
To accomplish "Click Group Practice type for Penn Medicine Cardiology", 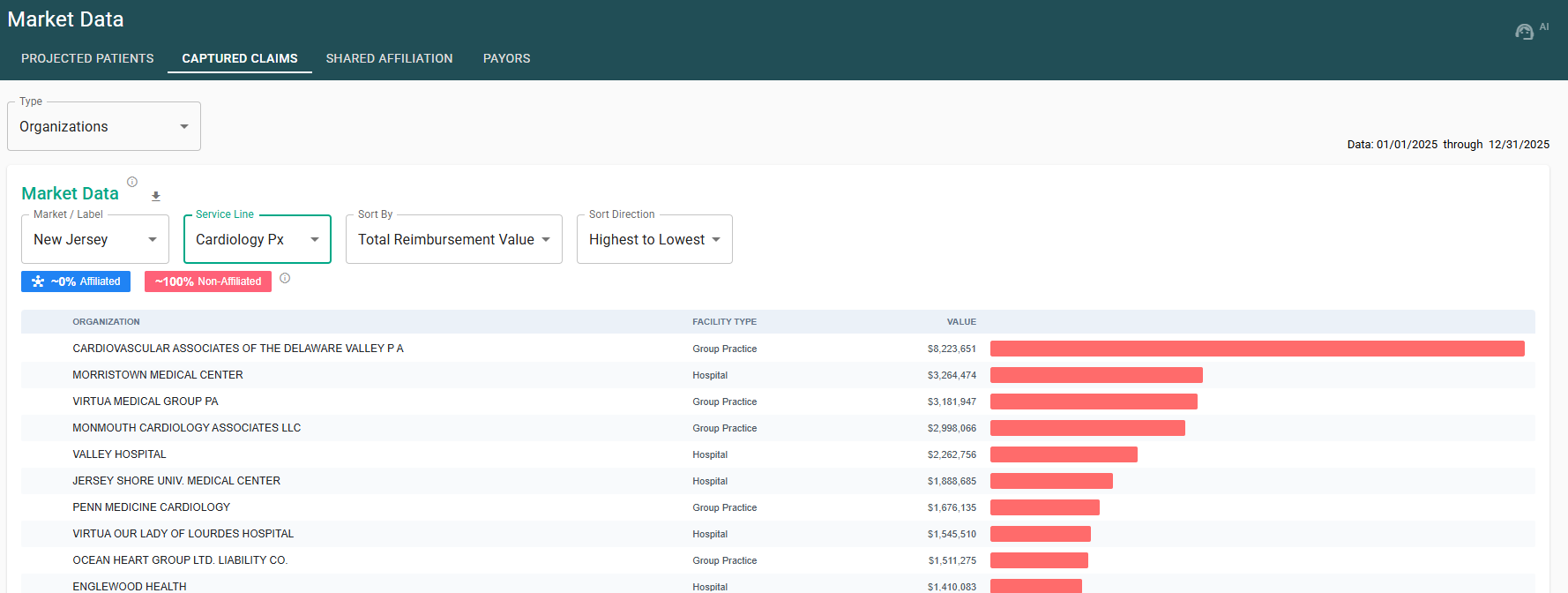I will tap(725, 507).
